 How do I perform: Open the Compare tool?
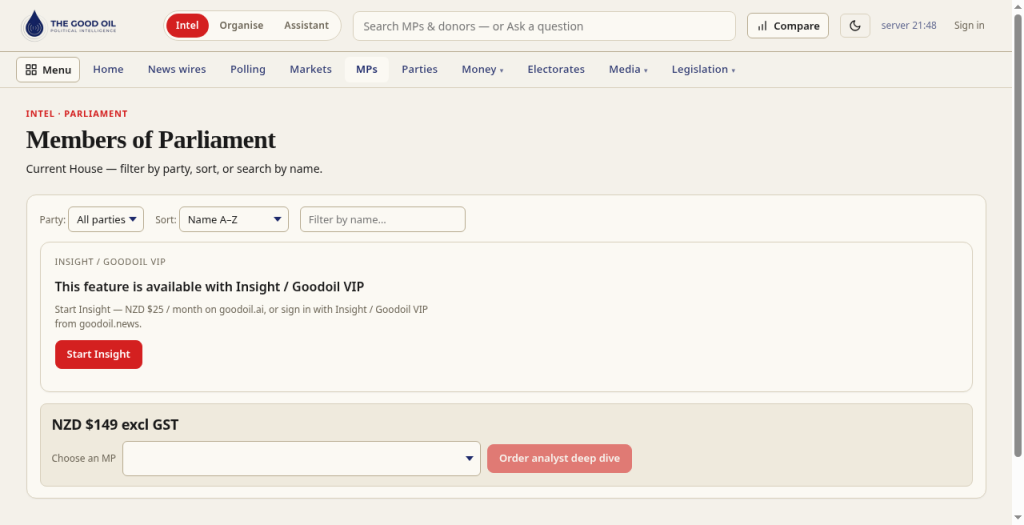788,26
